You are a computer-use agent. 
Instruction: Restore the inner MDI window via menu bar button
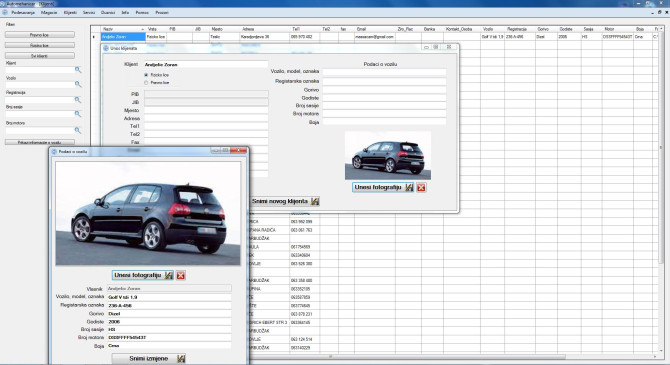660,12
